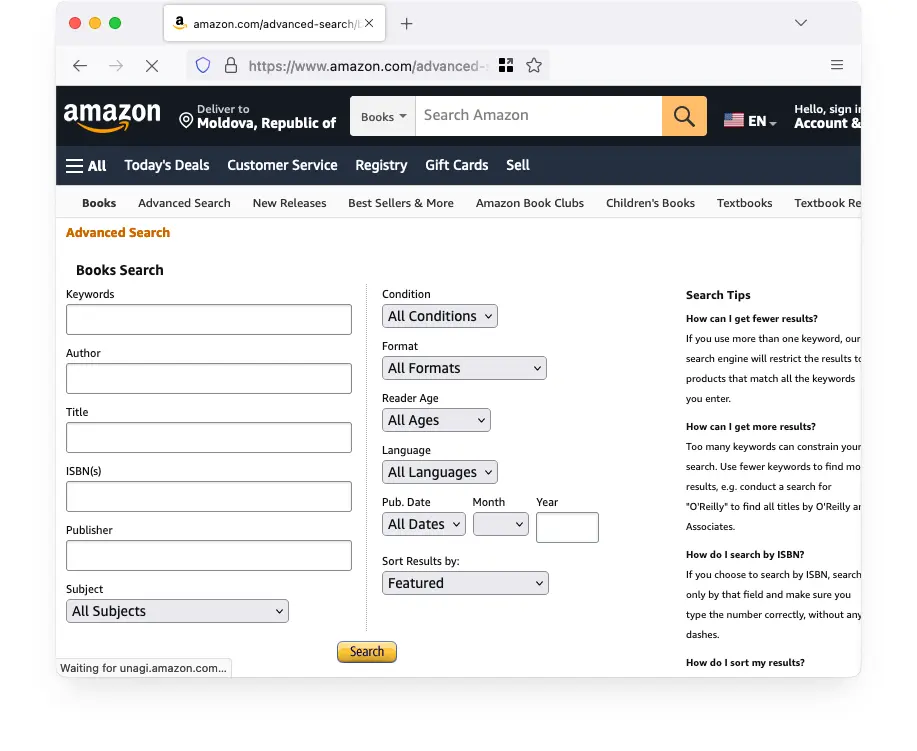
Task: Bookmark this page with star icon
Action: [533, 65]
